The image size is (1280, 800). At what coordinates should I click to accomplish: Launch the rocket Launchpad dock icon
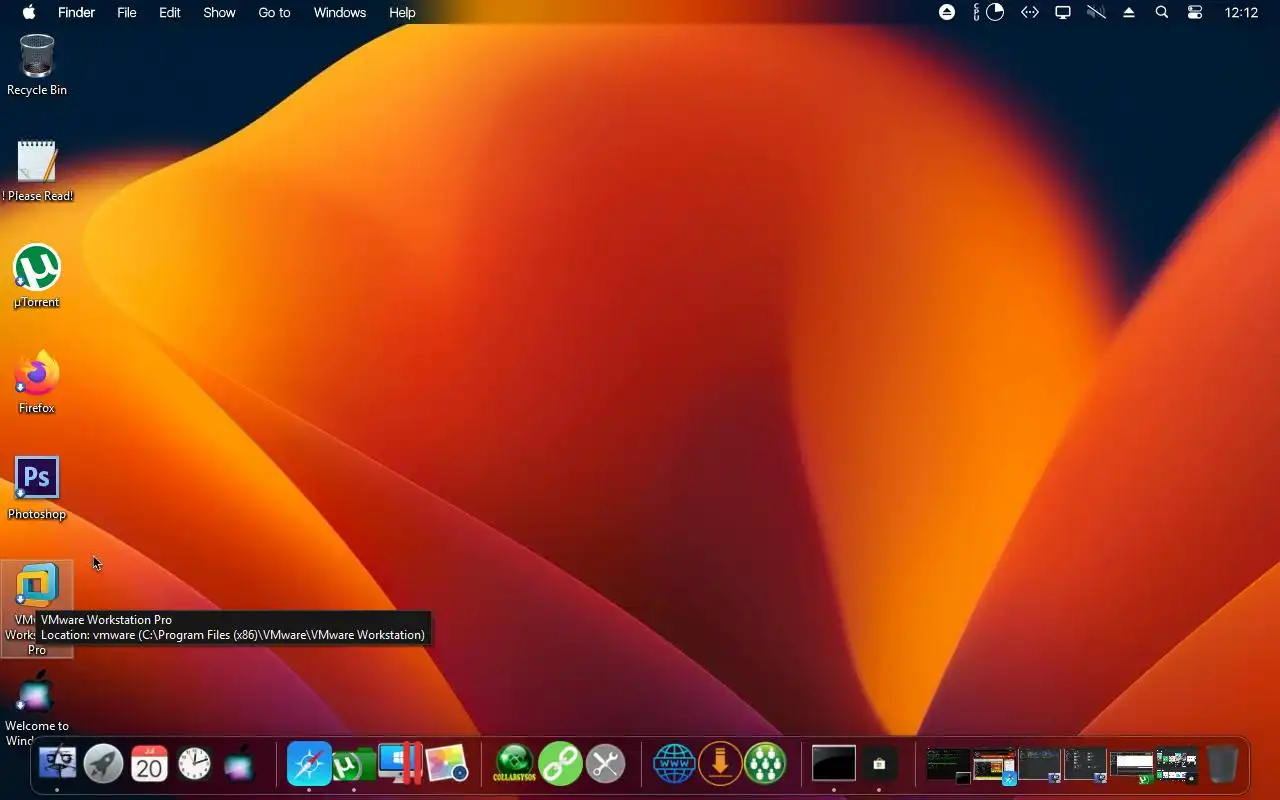pyautogui.click(x=103, y=764)
